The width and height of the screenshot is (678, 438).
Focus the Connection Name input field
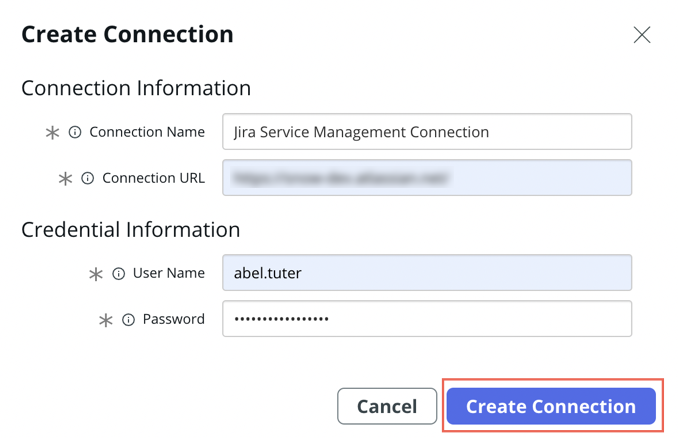coord(427,132)
